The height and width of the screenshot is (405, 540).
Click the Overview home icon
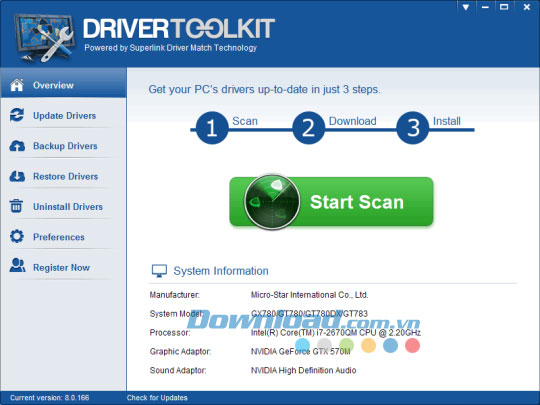coord(17,85)
